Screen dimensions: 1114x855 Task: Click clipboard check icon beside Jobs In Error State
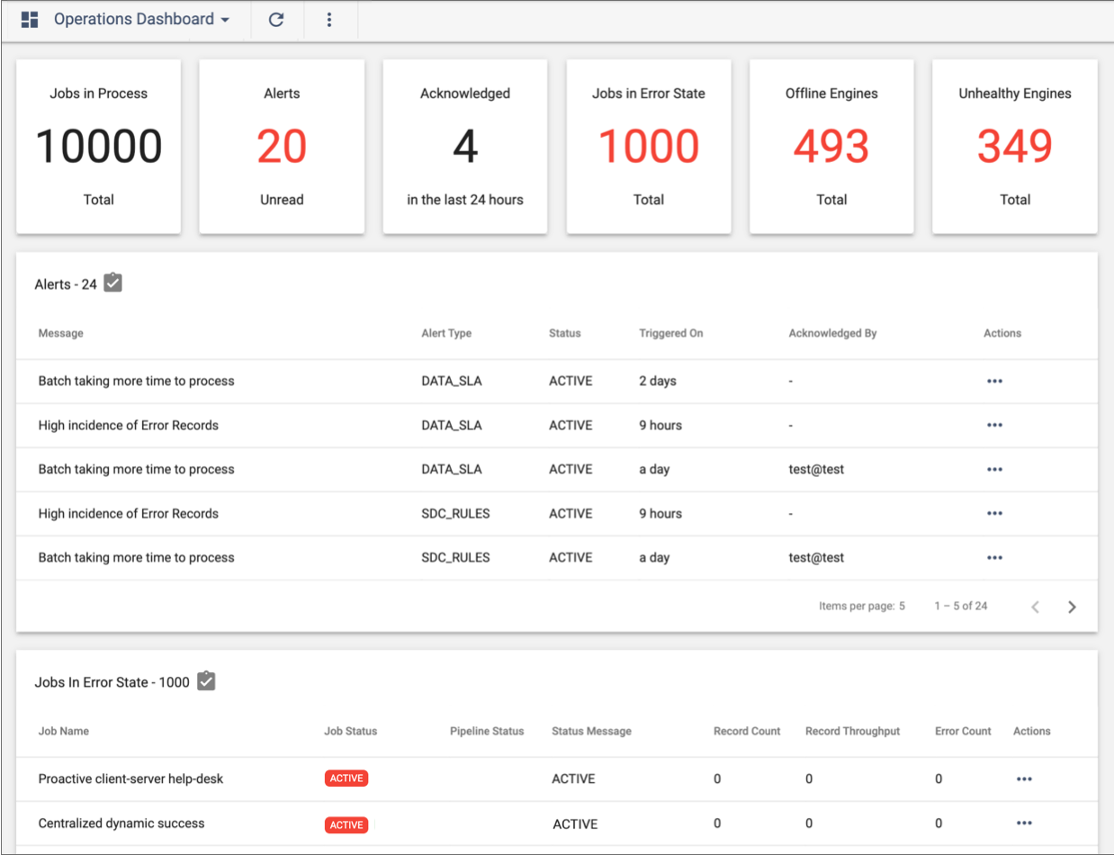click(206, 681)
